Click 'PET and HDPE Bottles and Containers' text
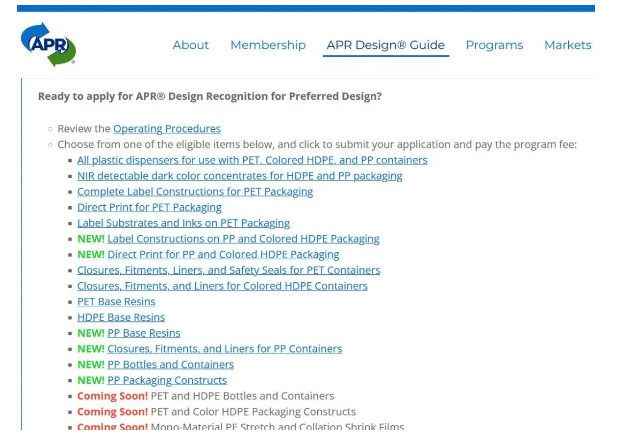Image resolution: width=633 pixels, height=439 pixels. (x=242, y=396)
